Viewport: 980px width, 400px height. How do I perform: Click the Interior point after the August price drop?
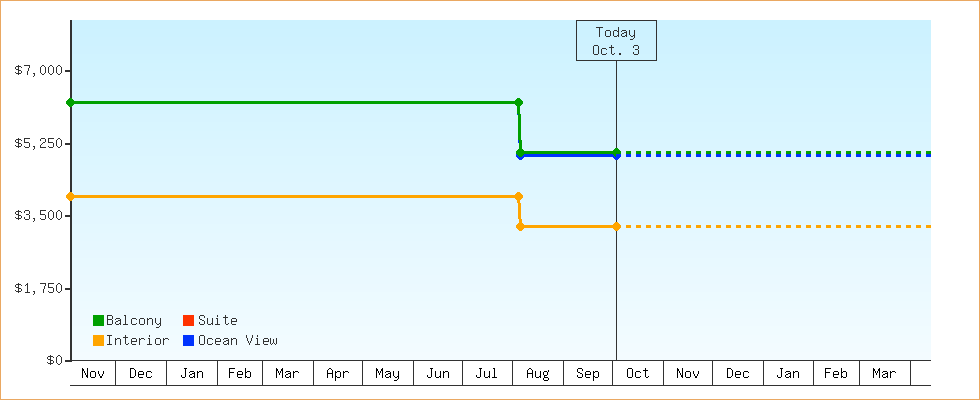click(x=520, y=226)
